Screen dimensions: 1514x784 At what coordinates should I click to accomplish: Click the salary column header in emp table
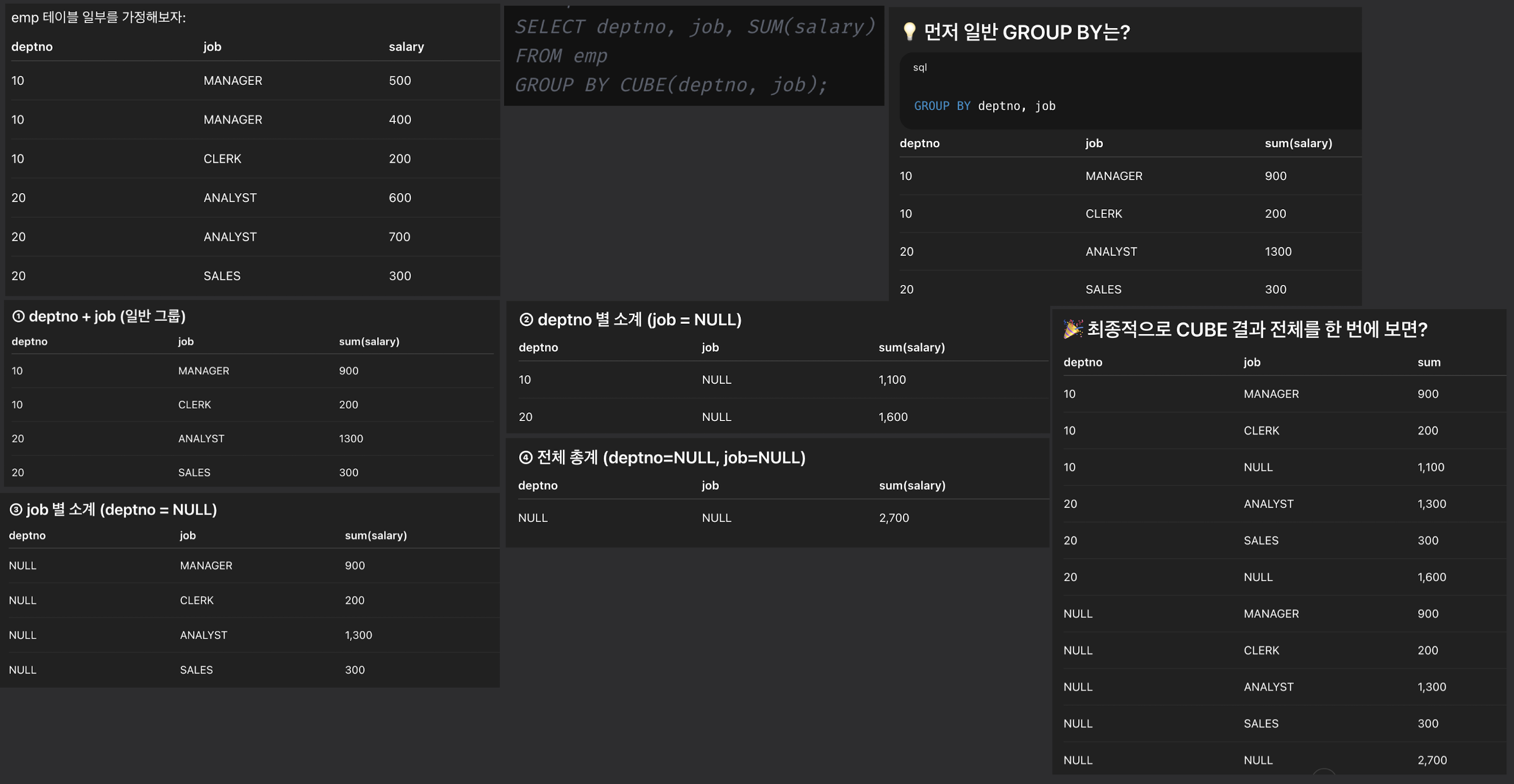point(406,47)
